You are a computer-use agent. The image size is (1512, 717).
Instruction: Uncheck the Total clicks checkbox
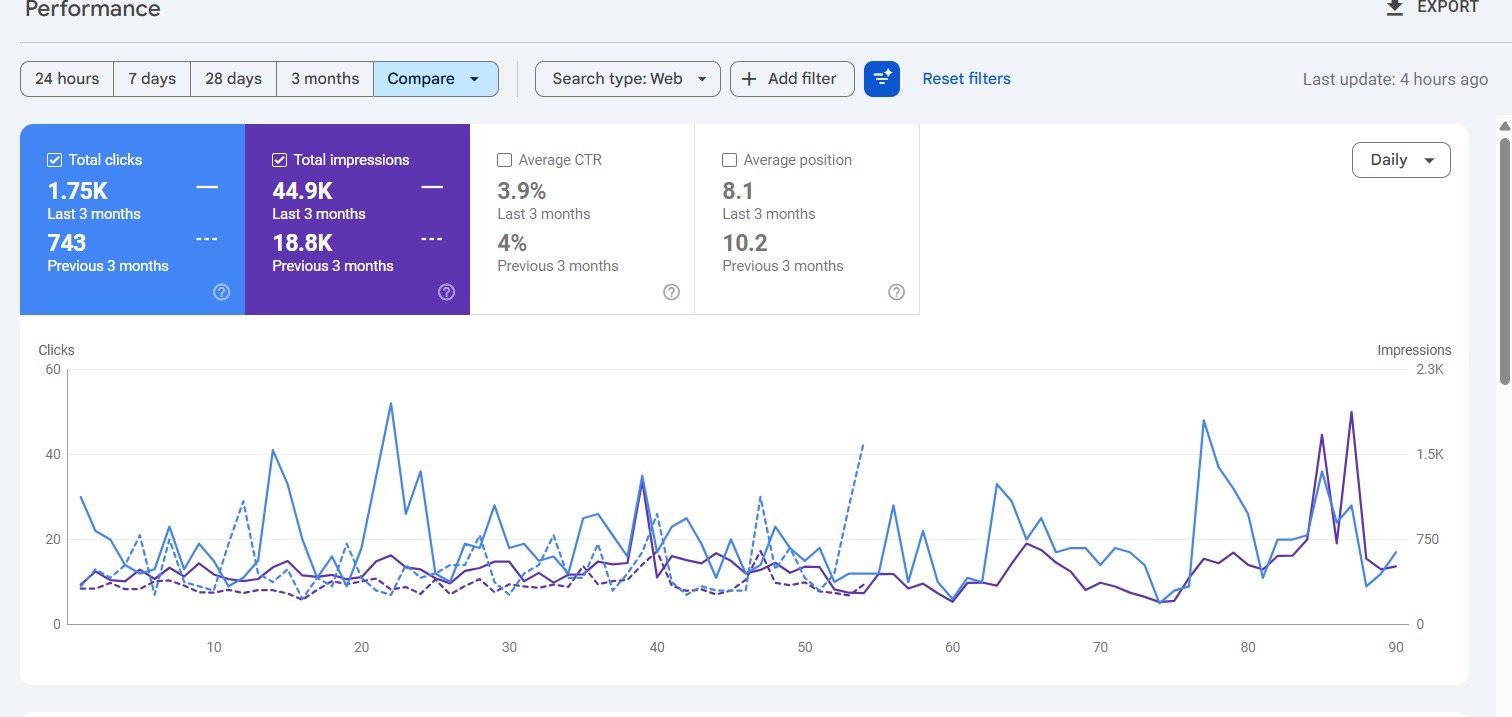(55, 160)
